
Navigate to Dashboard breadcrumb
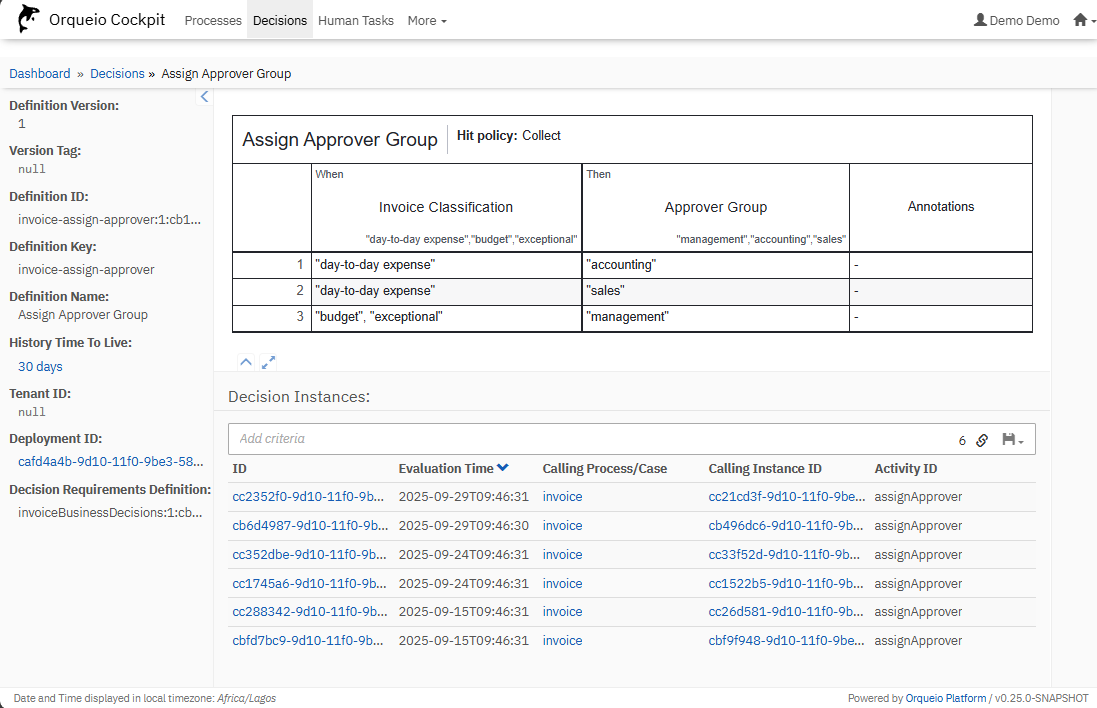(40, 73)
